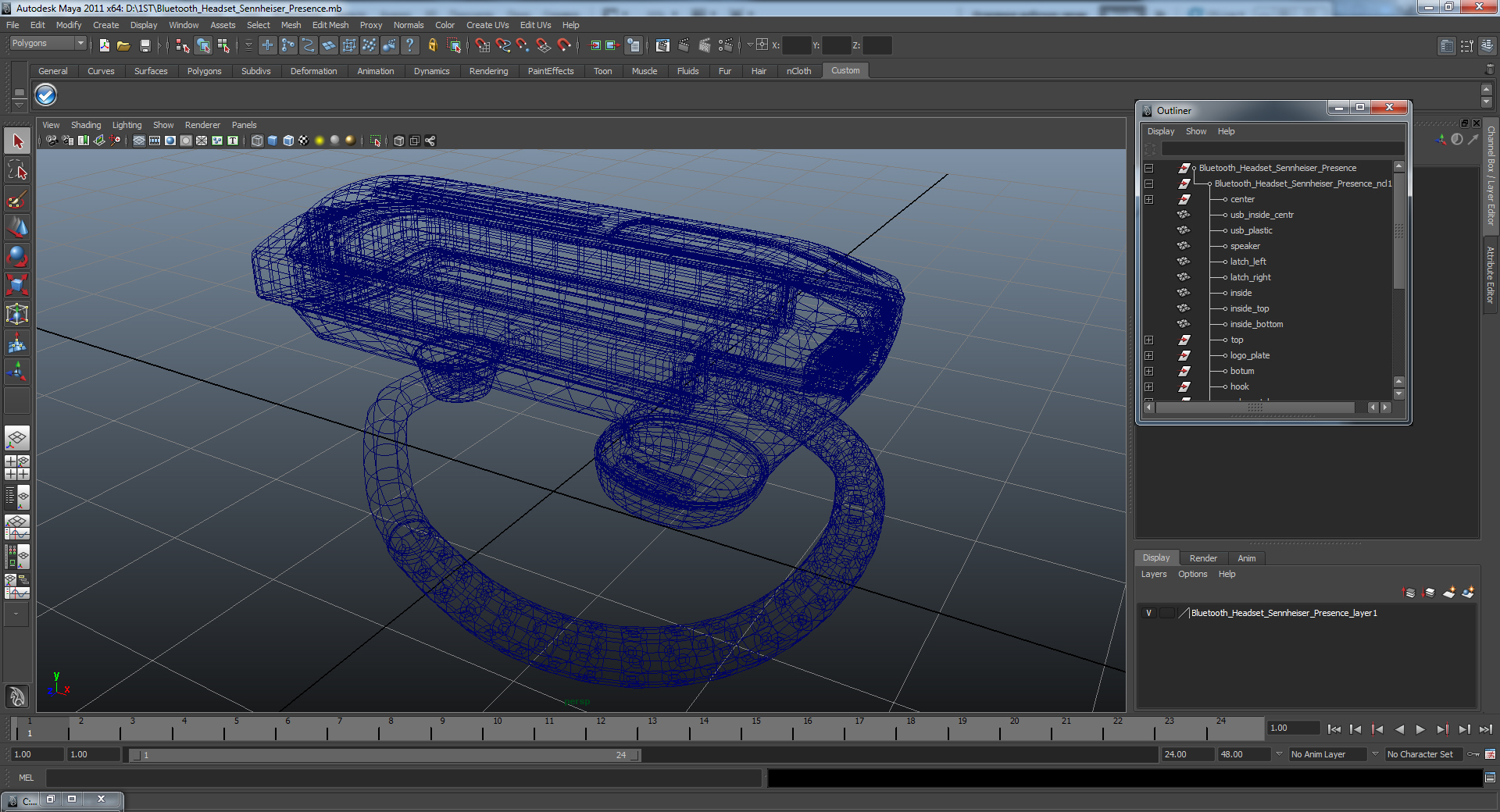Save the scene with disk icon

tap(145, 45)
